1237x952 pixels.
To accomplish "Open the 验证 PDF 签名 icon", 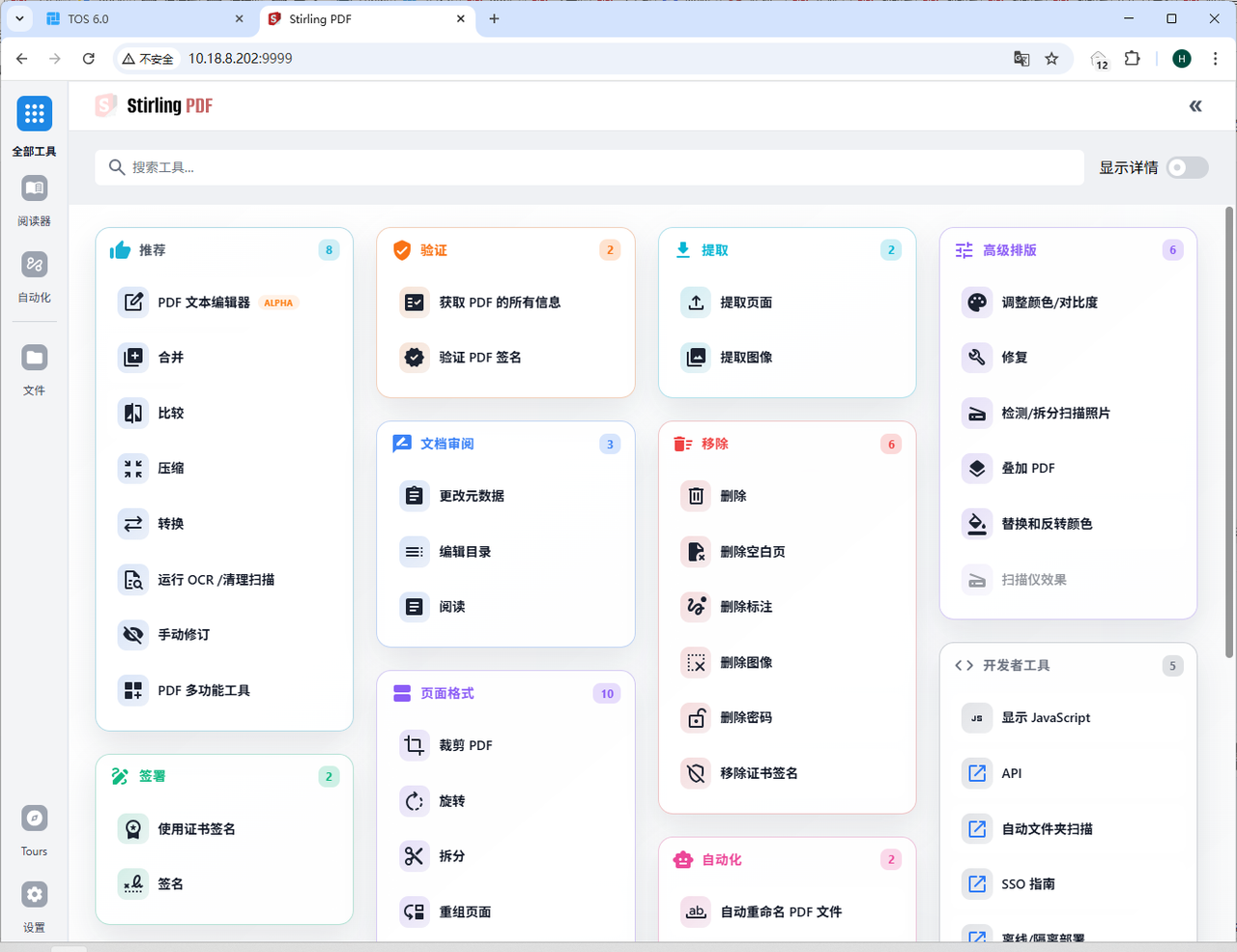I will [415, 358].
